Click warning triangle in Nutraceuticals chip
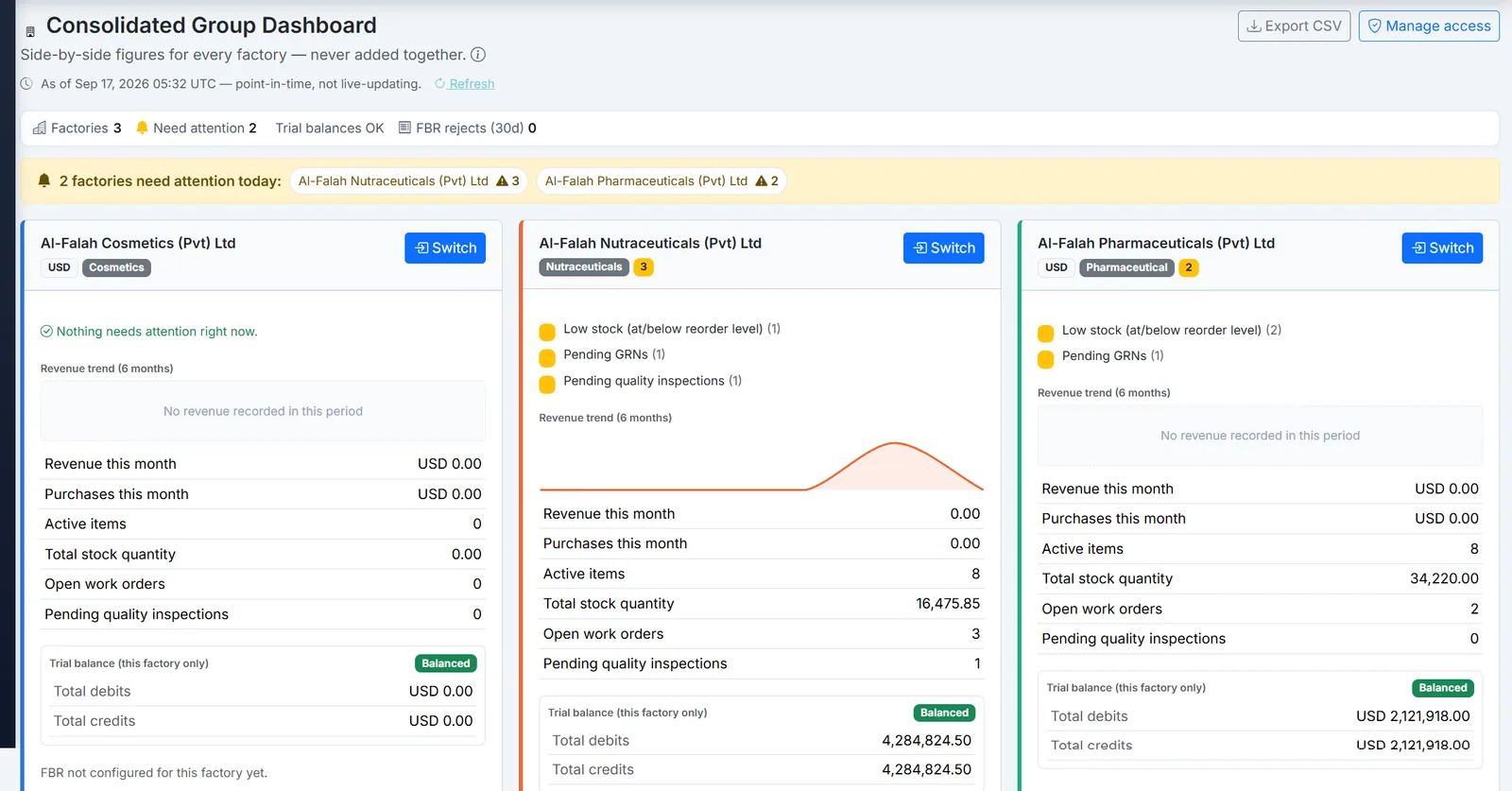The image size is (1512, 791). [x=502, y=181]
